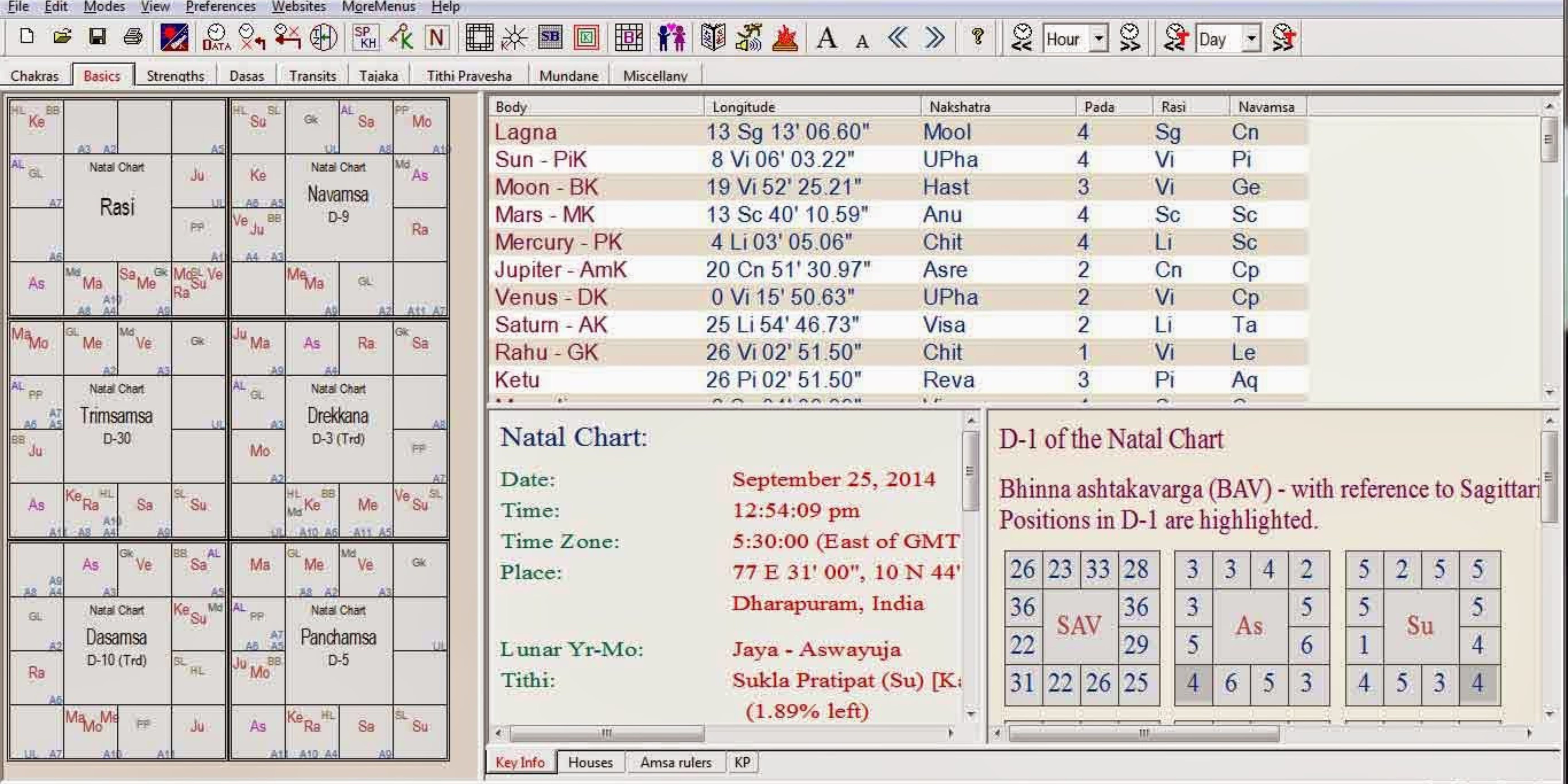Click the DATA clock birth data icon
Screen dimensions: 1568x784
pos(216,38)
